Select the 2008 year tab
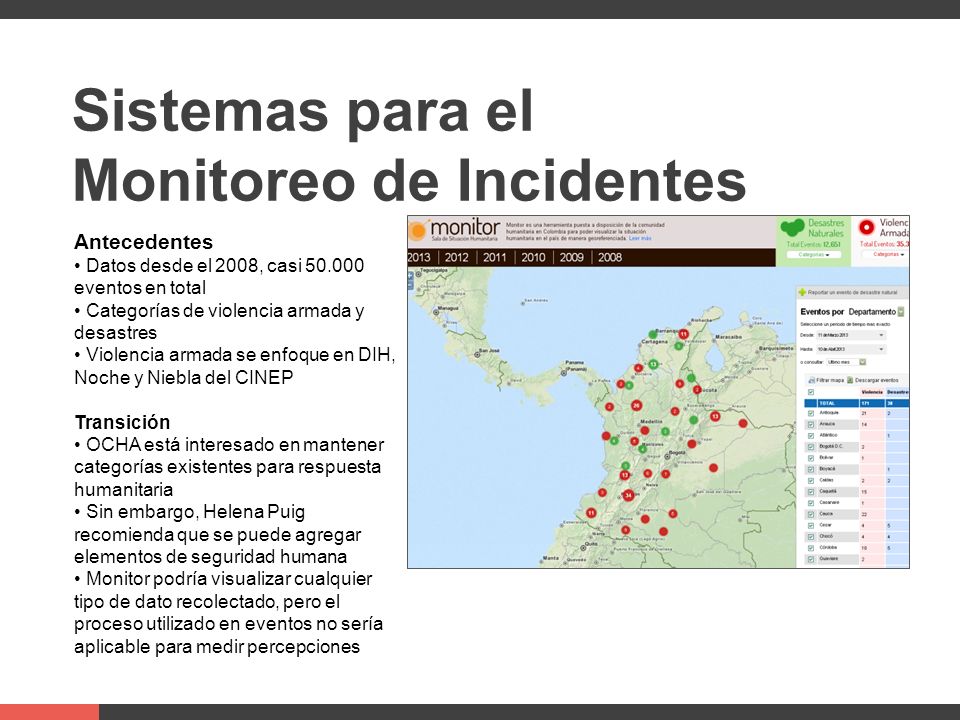 pos(610,258)
